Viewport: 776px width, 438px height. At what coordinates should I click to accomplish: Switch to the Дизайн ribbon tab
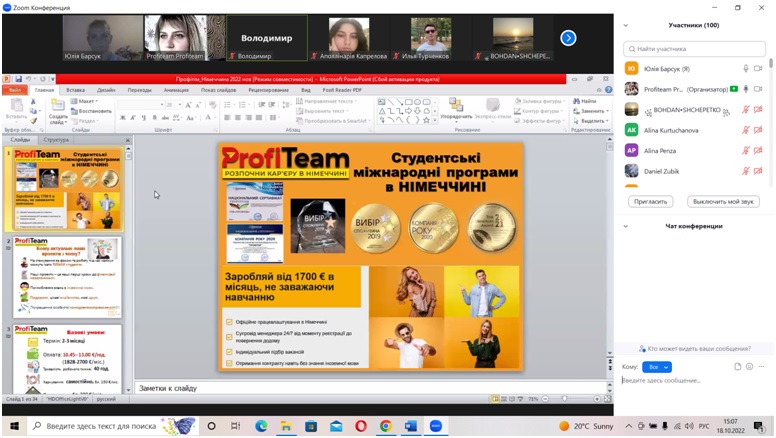[106, 90]
